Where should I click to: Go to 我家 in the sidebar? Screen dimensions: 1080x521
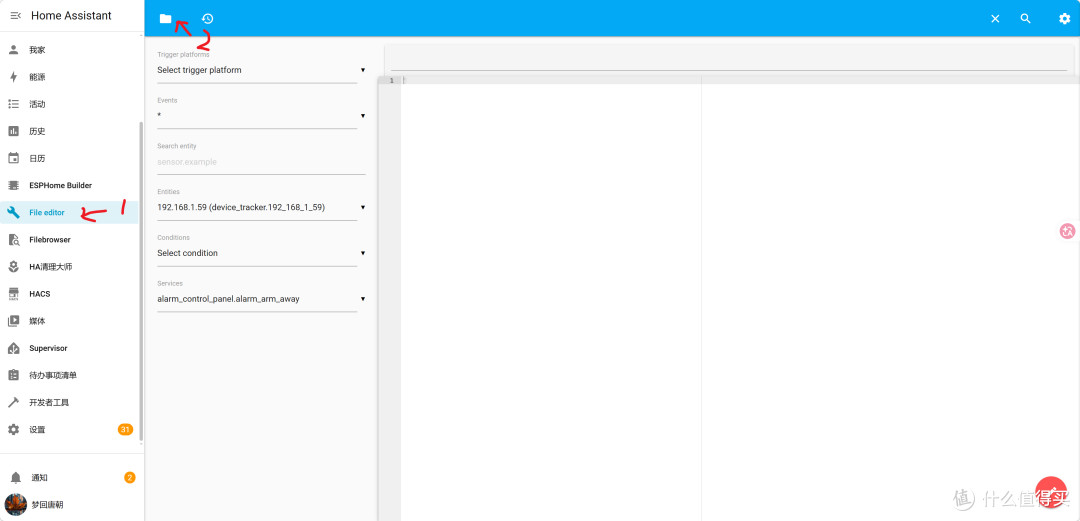(x=69, y=50)
